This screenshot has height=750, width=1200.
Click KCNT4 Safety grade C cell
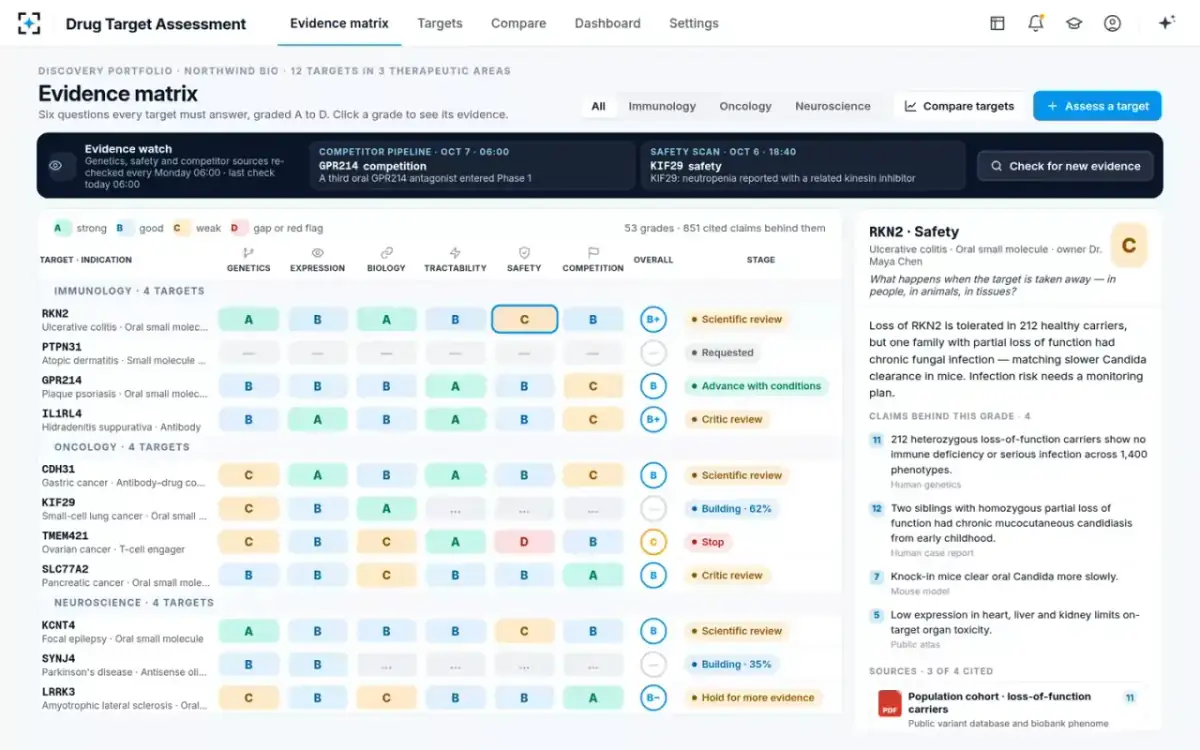pos(524,632)
